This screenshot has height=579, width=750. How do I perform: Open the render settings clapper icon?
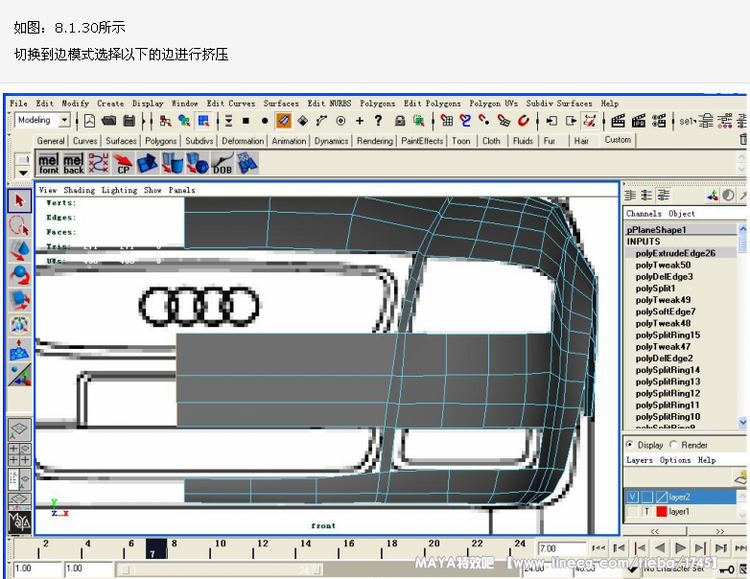click(x=659, y=121)
